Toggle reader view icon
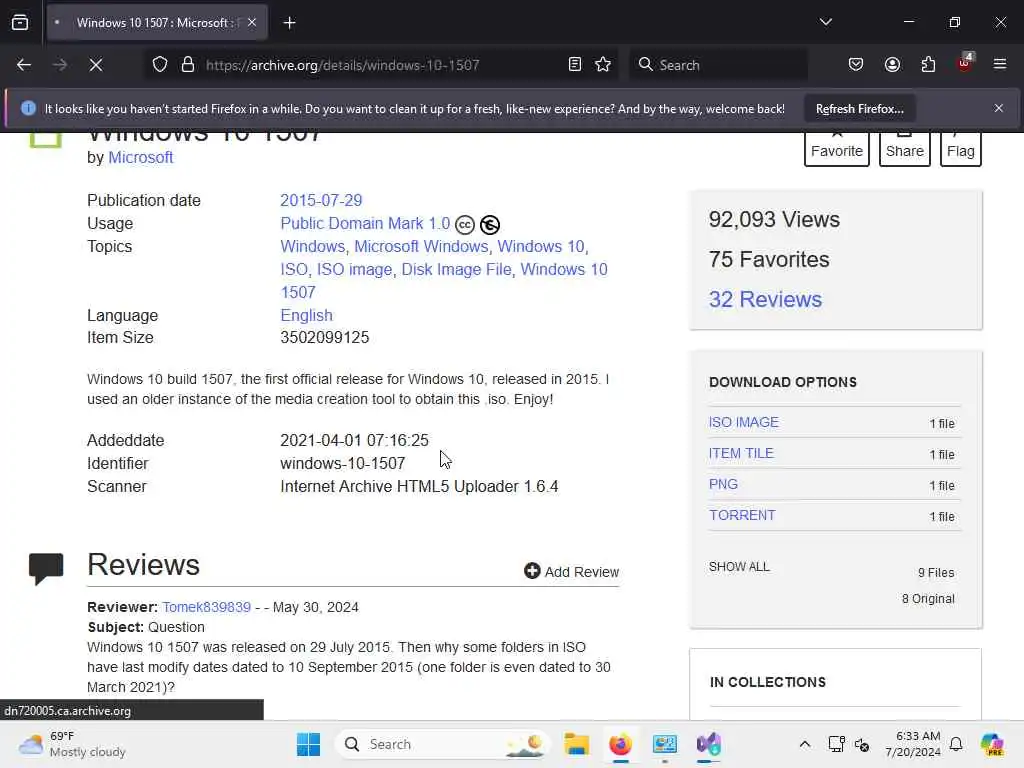The width and height of the screenshot is (1024, 768). (x=575, y=64)
